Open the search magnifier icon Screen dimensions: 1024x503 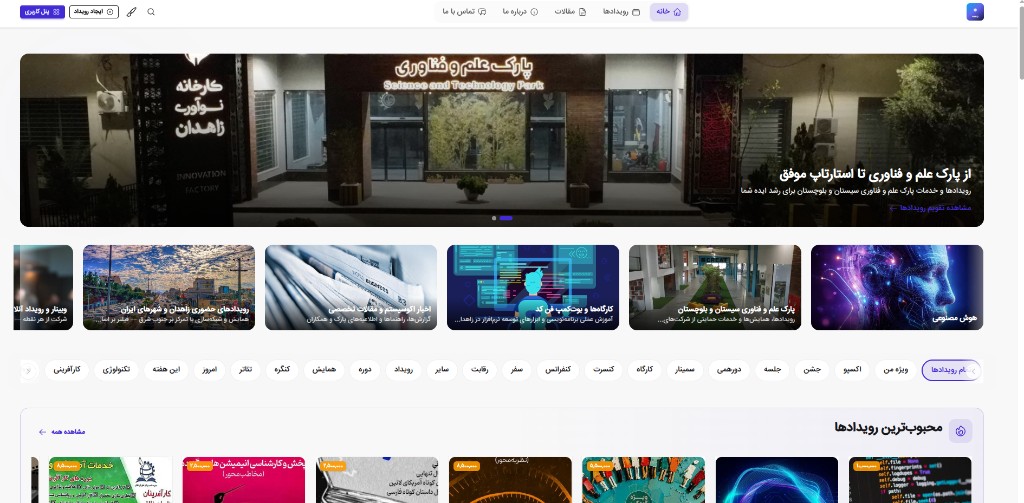[x=151, y=12]
